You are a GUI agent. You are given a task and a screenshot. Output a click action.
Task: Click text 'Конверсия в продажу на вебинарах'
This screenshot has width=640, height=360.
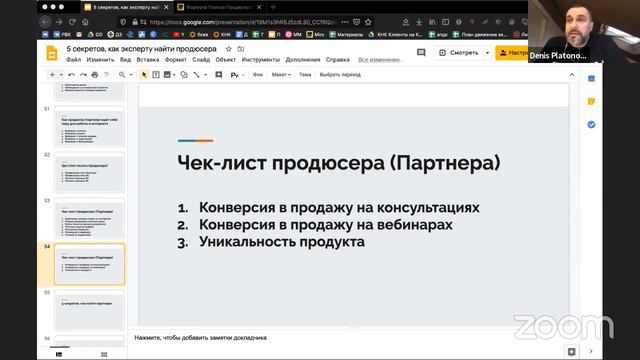(326, 224)
